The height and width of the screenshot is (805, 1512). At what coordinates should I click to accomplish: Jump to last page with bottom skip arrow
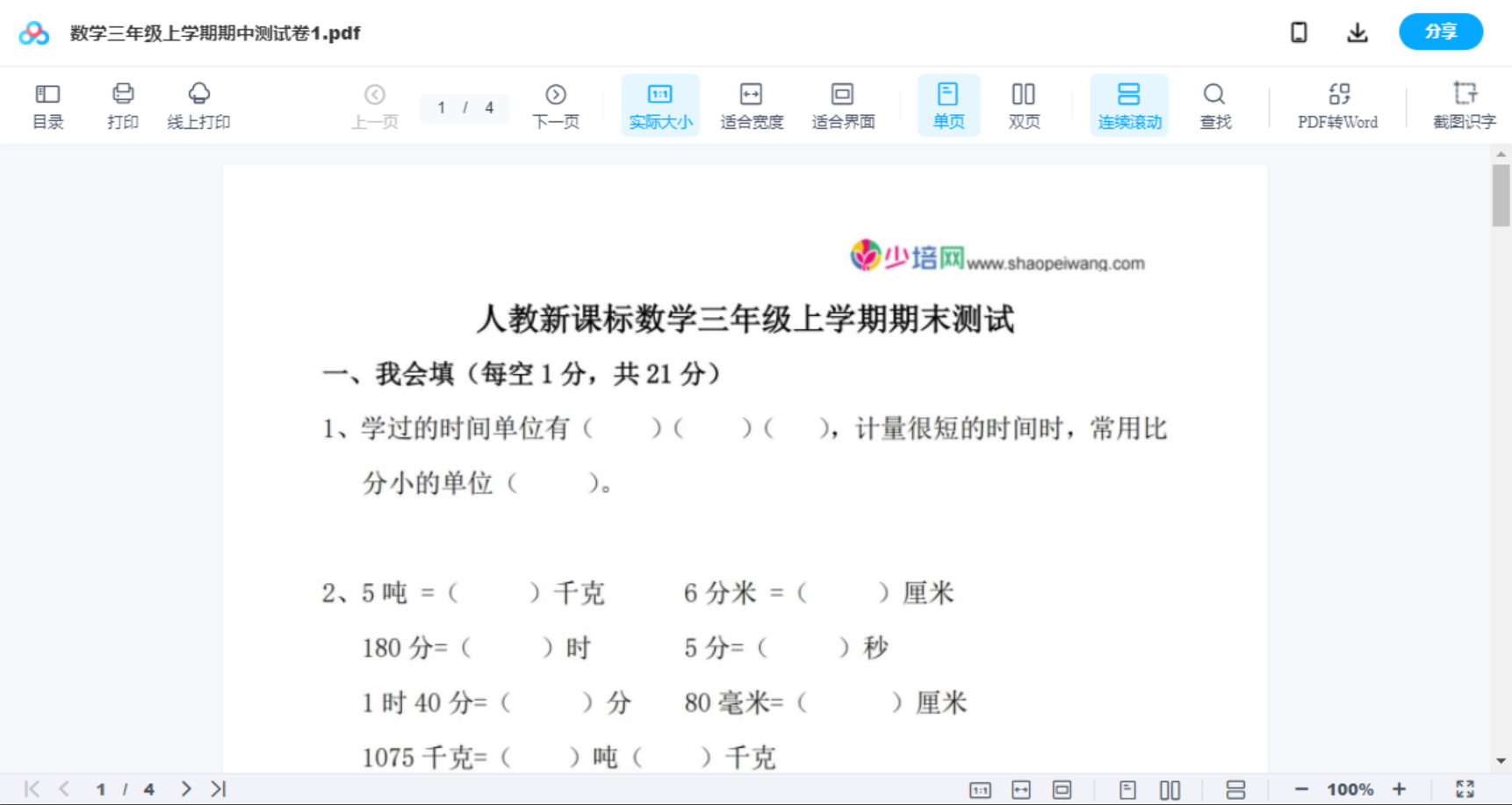(x=218, y=787)
